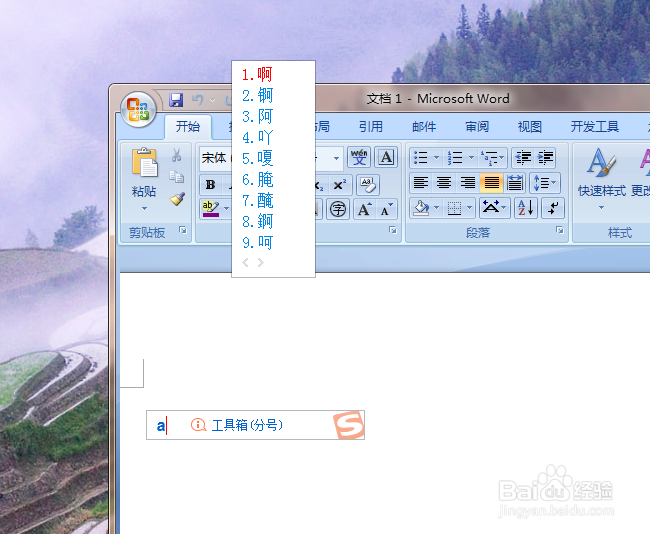This screenshot has height=534, width=650.
Task: Toggle justify alignment
Action: point(491,182)
